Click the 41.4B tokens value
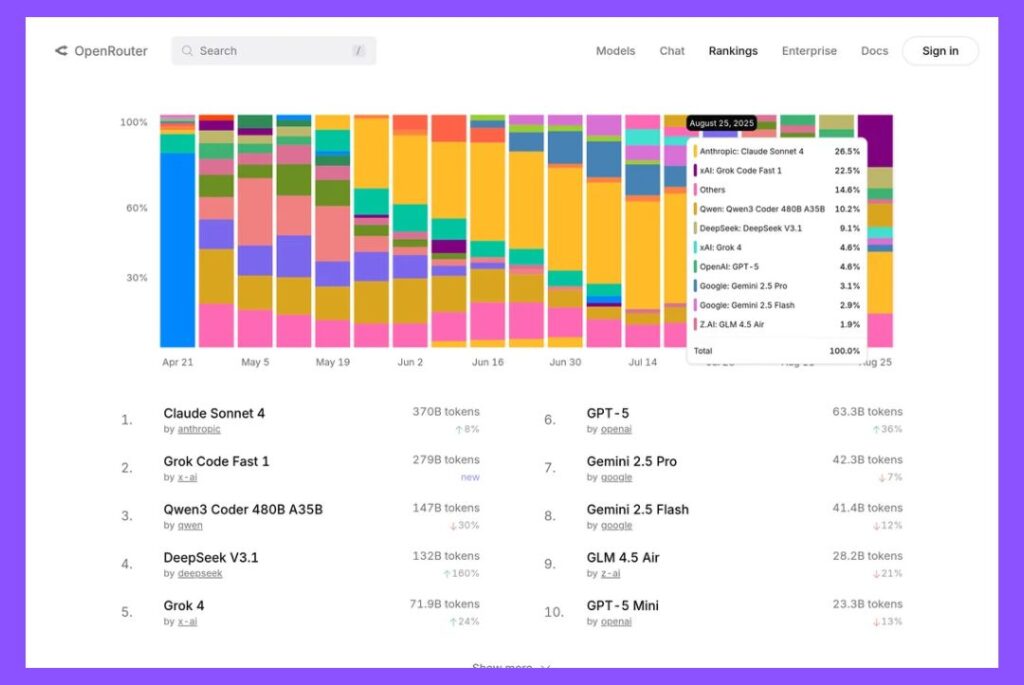1024x685 pixels. tap(867, 507)
